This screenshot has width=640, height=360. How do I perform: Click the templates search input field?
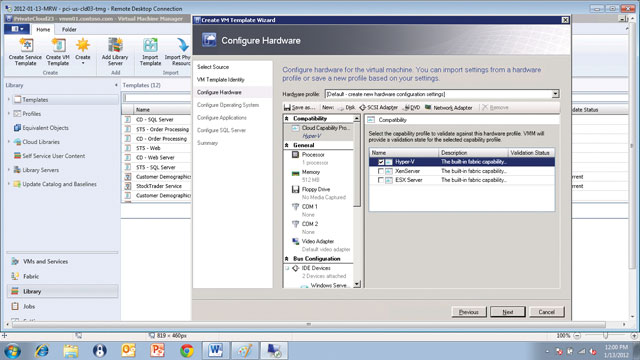point(157,98)
